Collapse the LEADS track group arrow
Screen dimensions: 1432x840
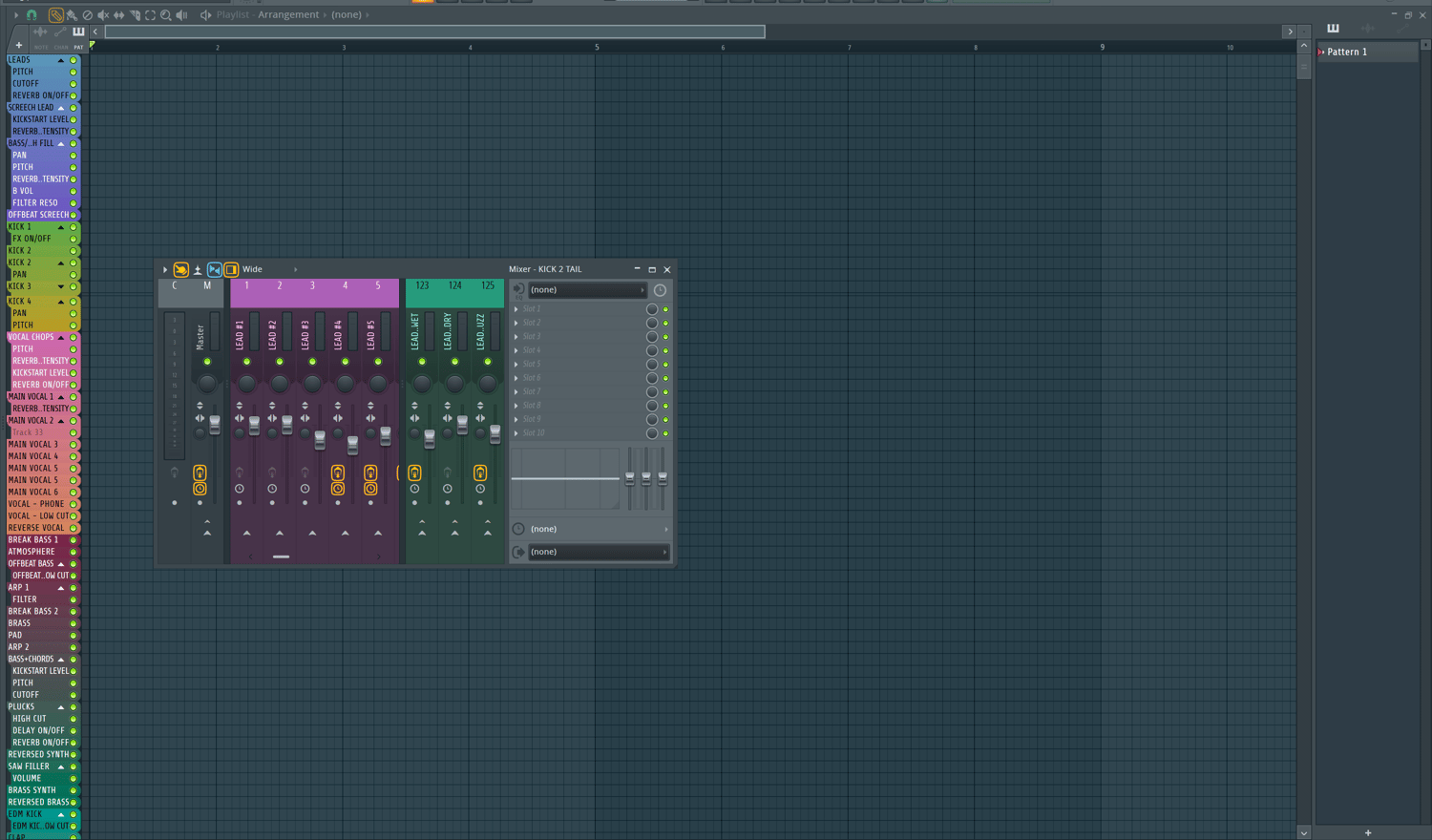[61, 60]
